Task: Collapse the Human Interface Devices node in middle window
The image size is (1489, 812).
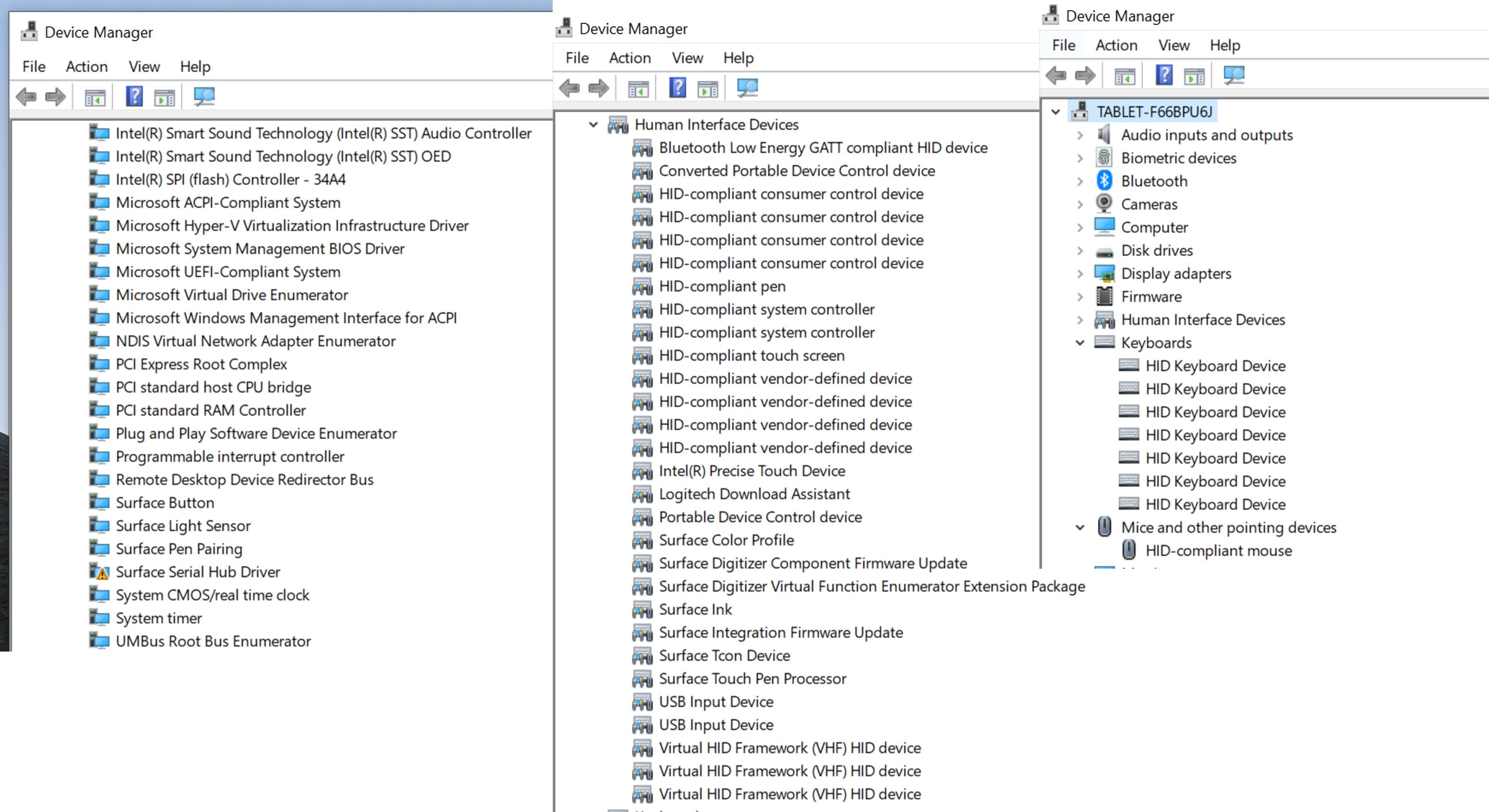Action: (593, 124)
